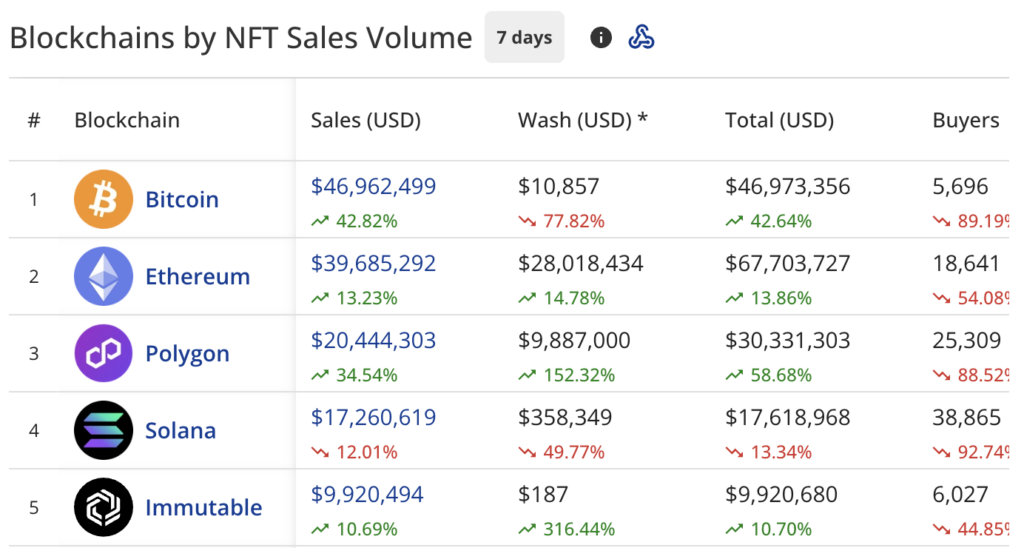The width and height of the screenshot is (1024, 548).
Task: Sort by the Wash (USD) column header
Action: [x=583, y=120]
